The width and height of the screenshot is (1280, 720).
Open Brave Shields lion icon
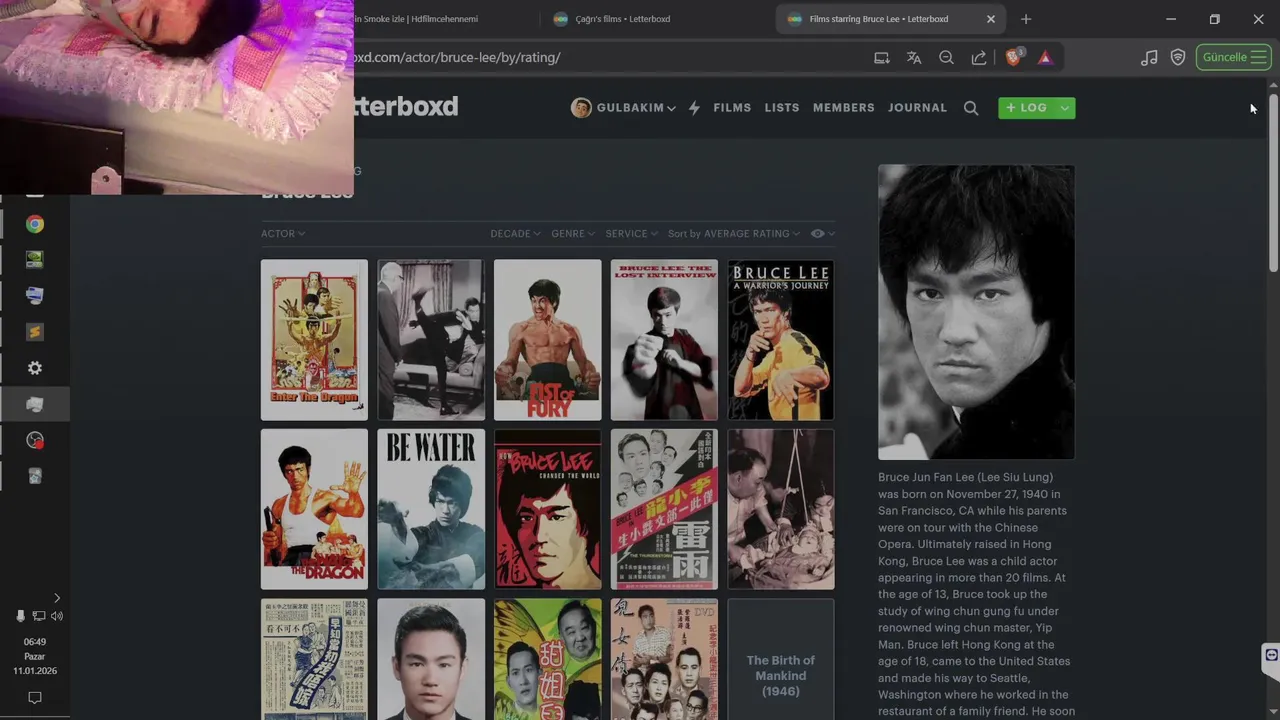click(x=1013, y=57)
